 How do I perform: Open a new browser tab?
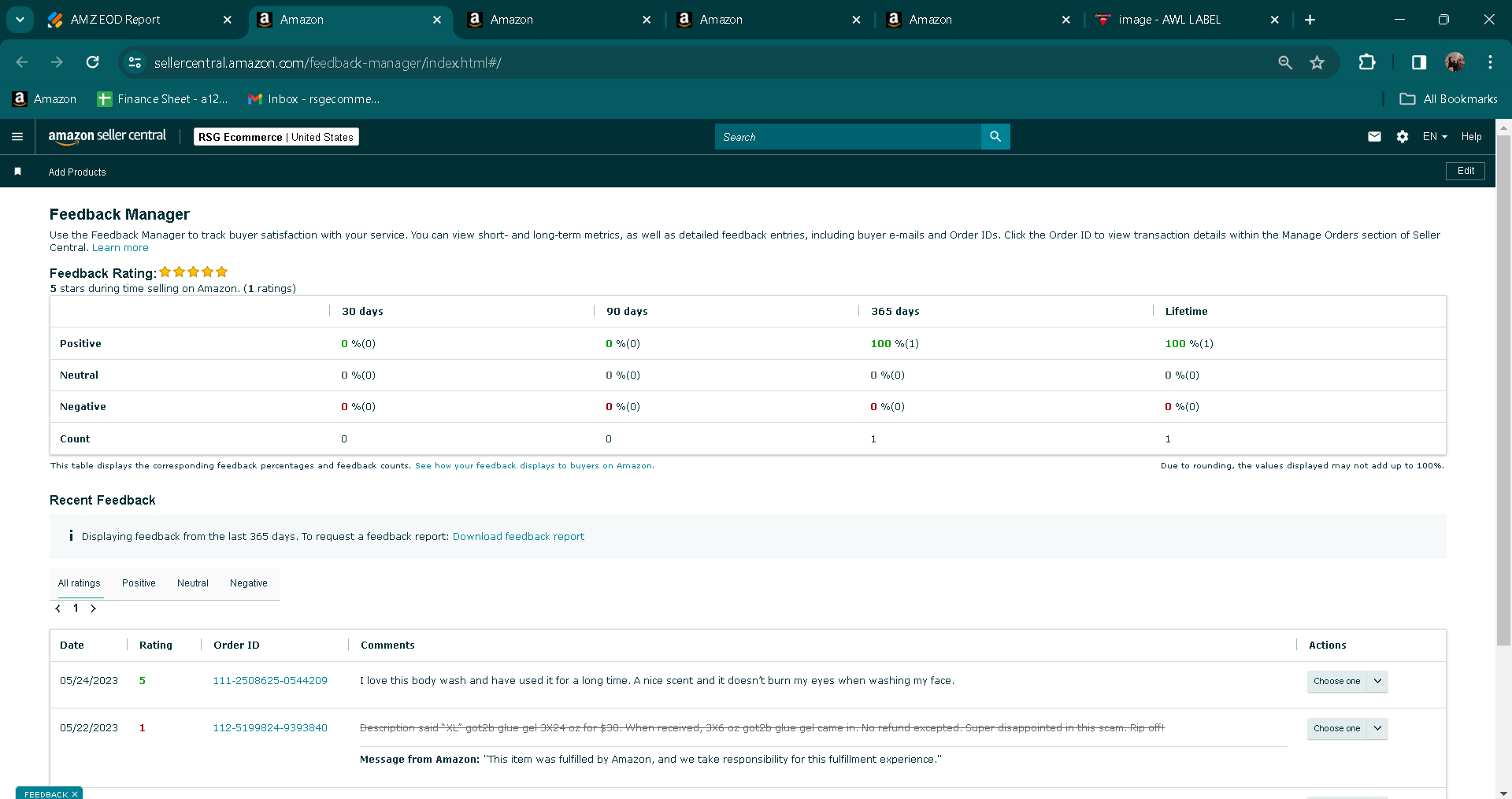tap(1310, 20)
